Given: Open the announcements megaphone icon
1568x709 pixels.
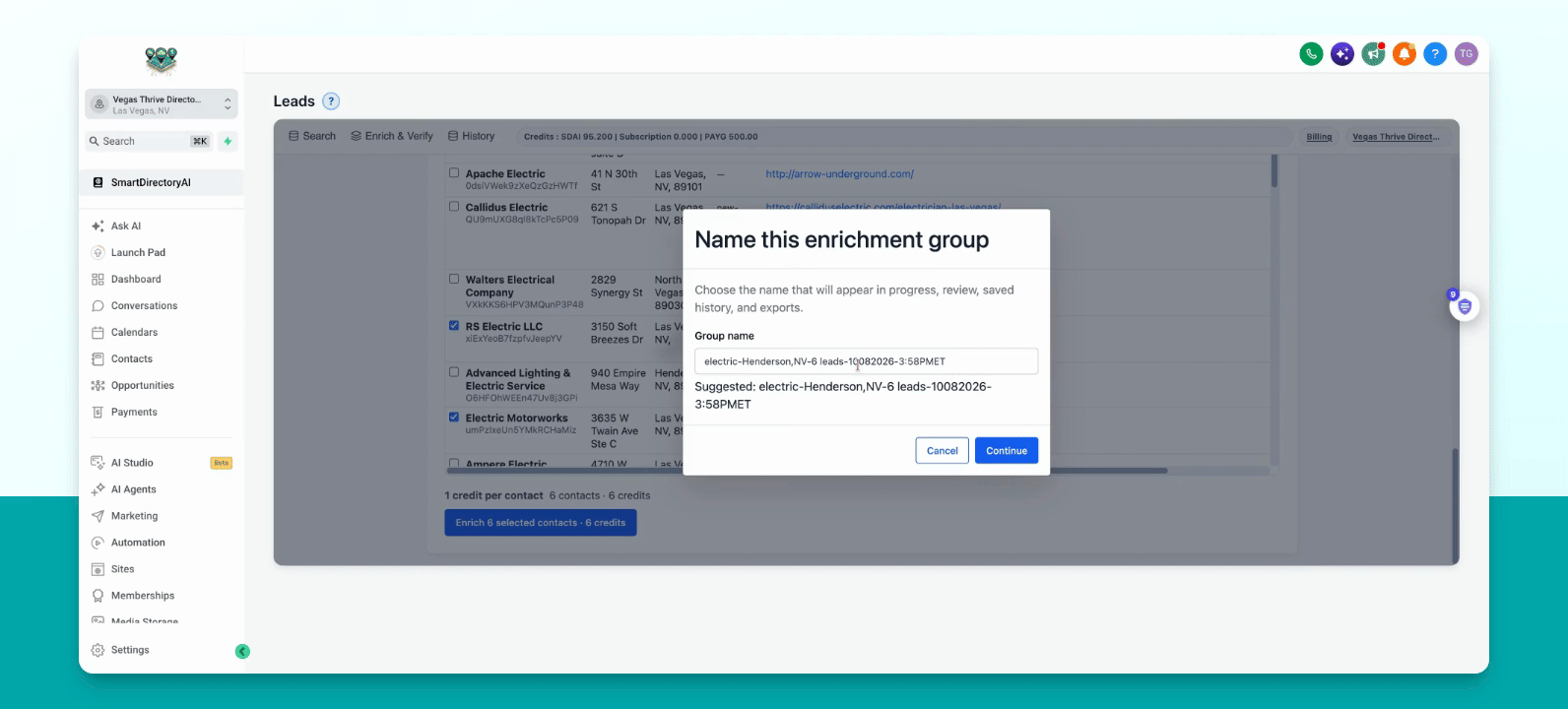Looking at the screenshot, I should [1373, 54].
